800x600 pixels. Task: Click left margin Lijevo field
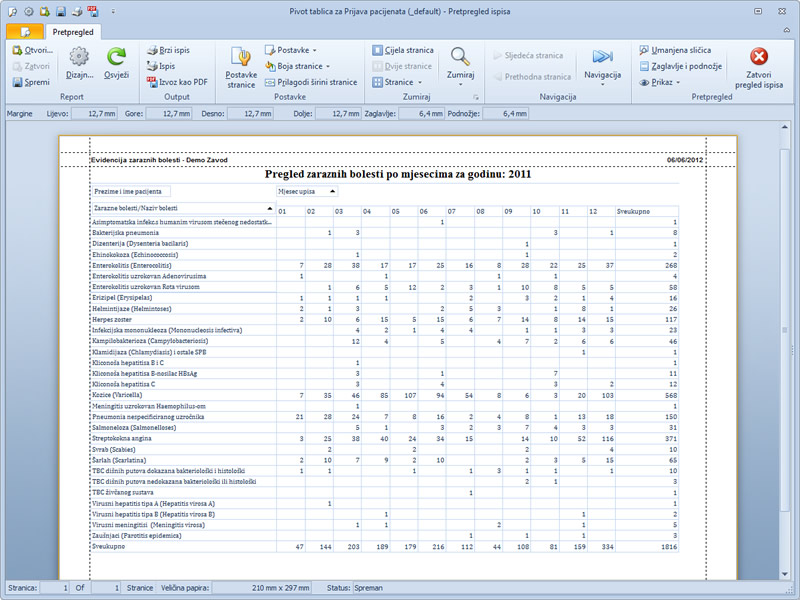coord(94,114)
